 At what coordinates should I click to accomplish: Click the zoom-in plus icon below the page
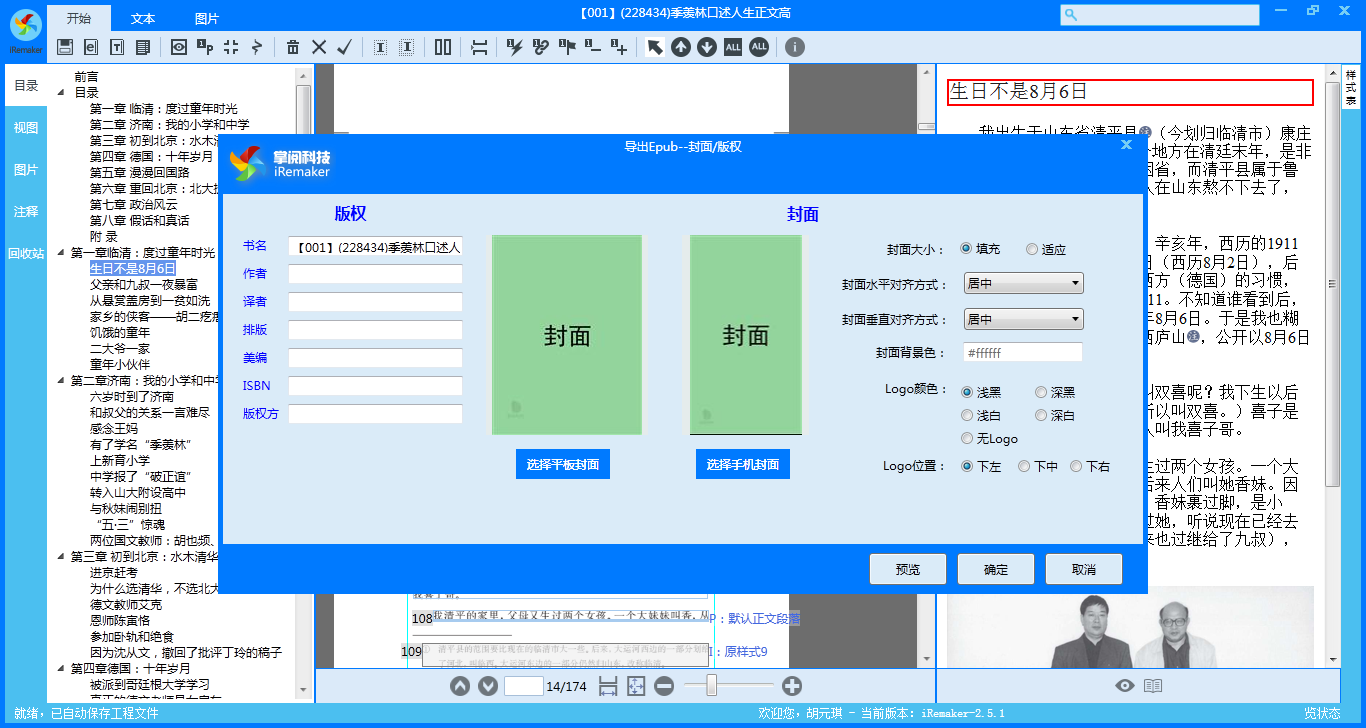(x=792, y=686)
